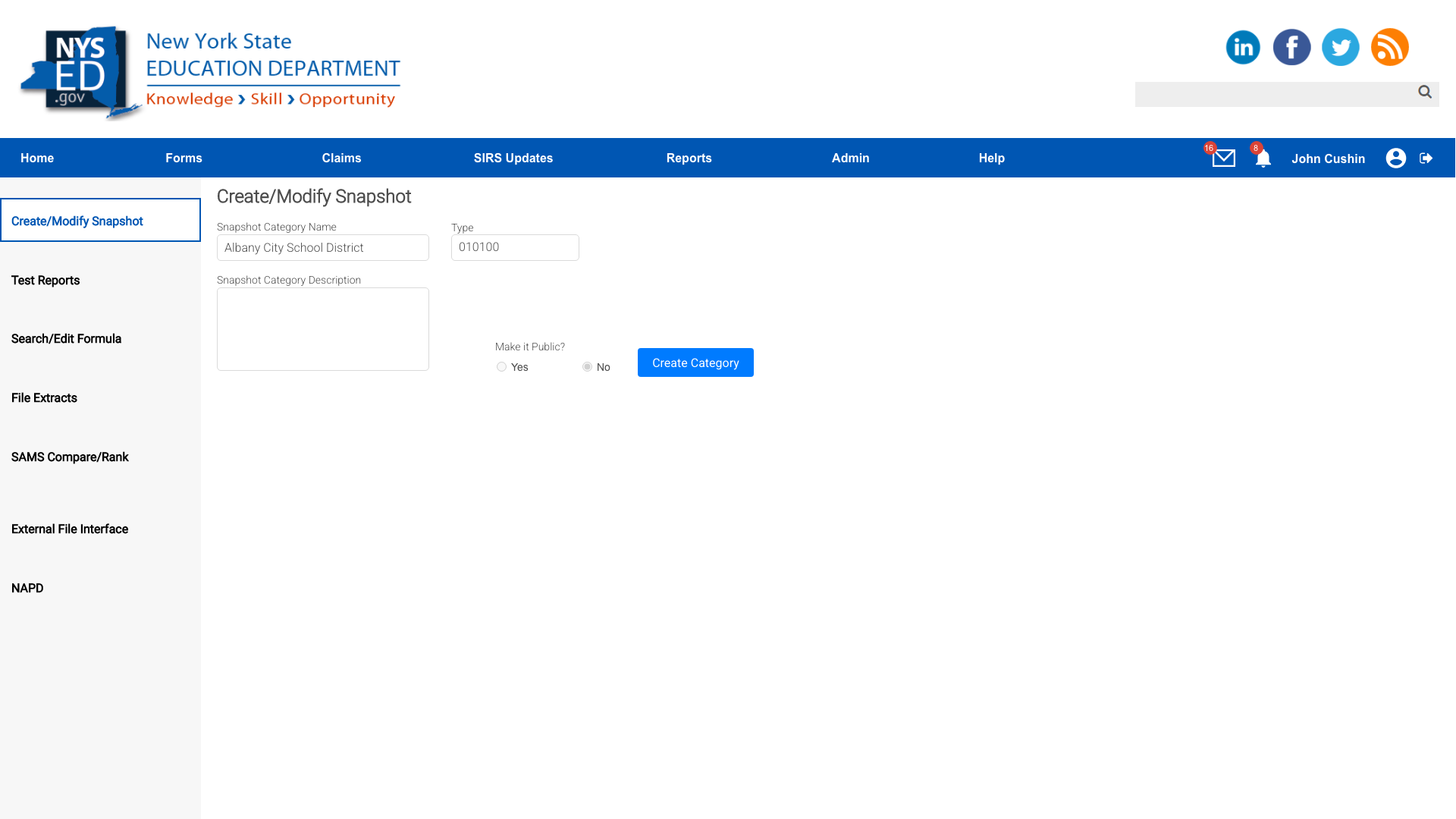Viewport: 1456px width, 819px height.
Task: Open SAMS Compare/Rank sidebar link
Action: click(x=70, y=457)
